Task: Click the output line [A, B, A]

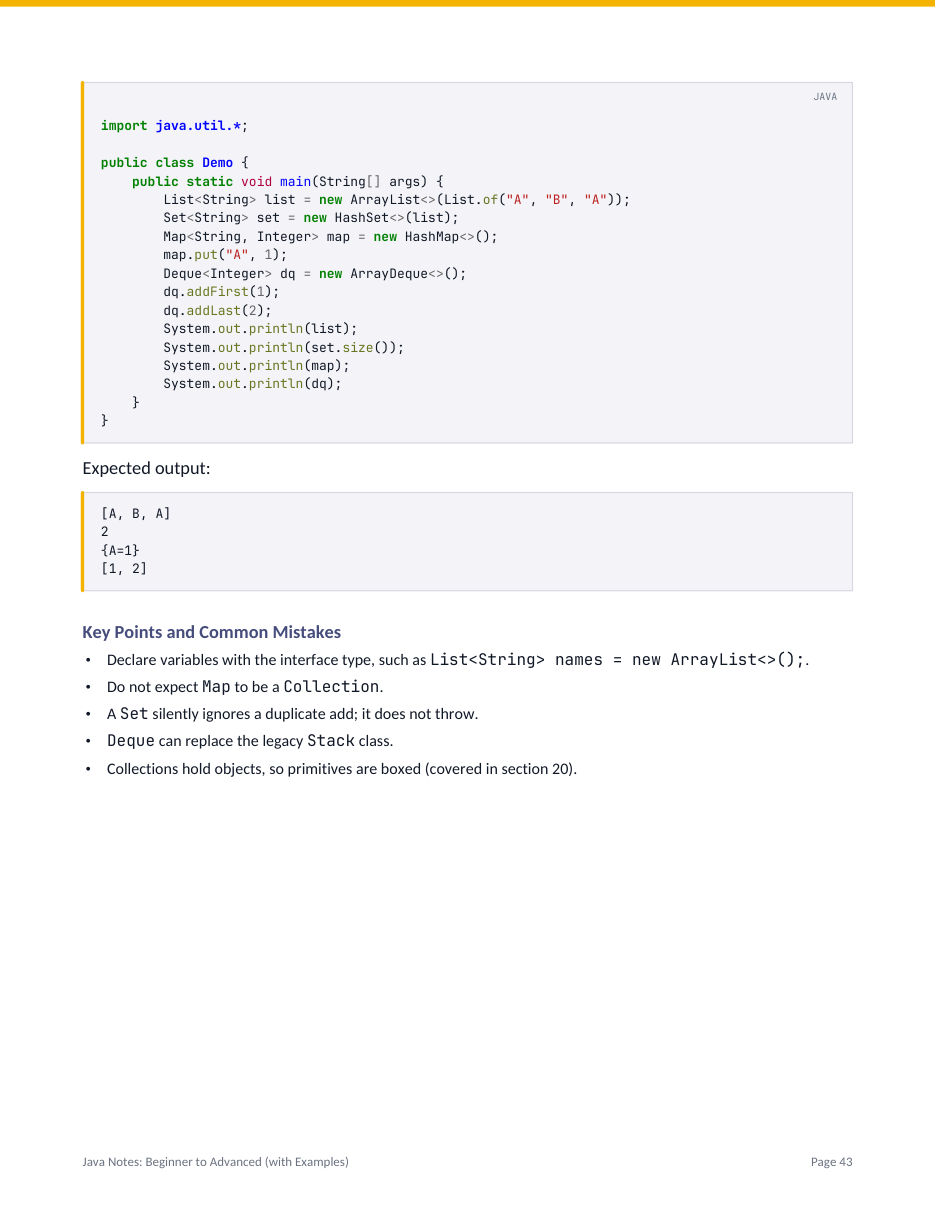Action: point(136,514)
